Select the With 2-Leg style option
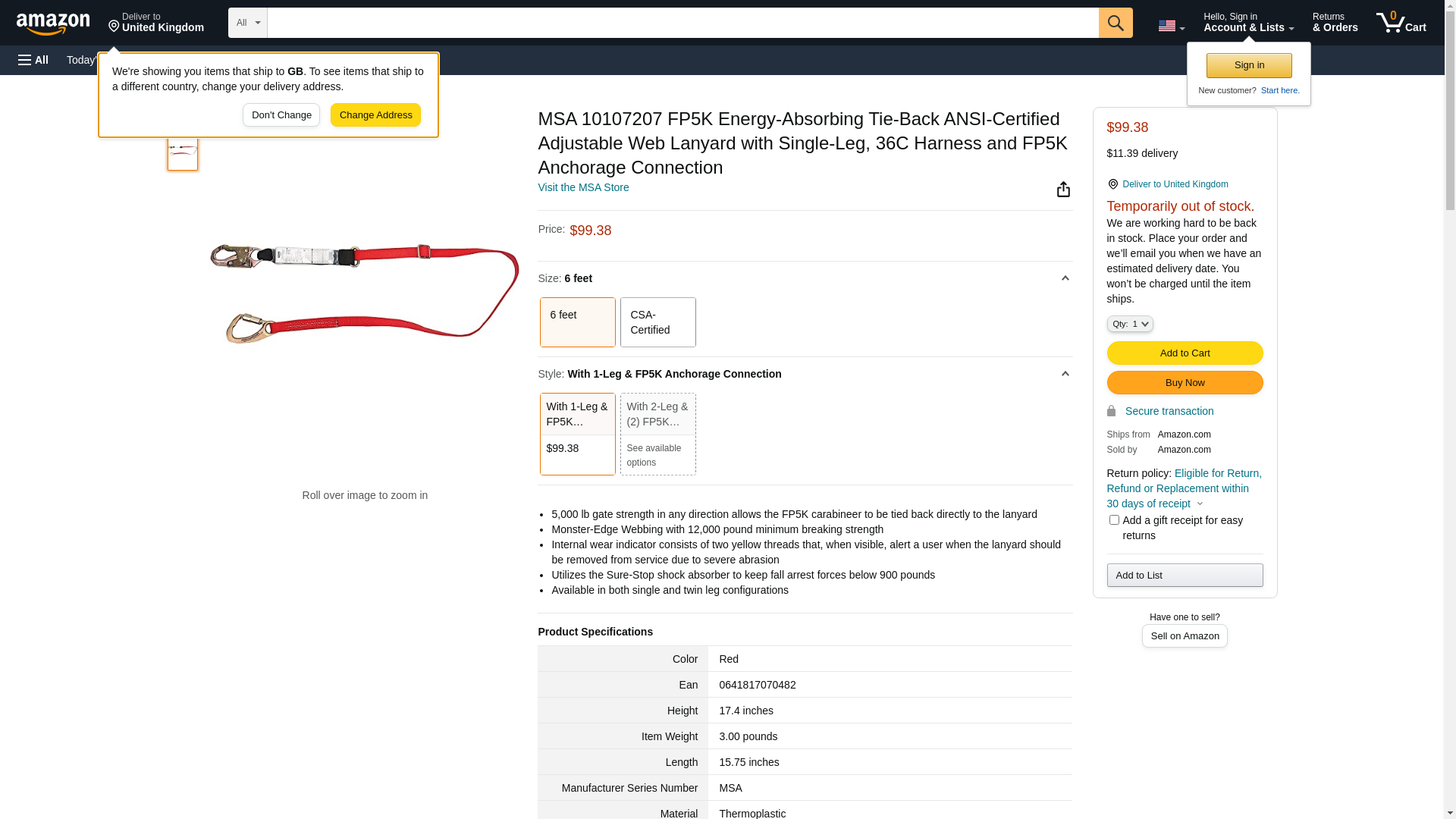This screenshot has width=1456, height=819. [x=657, y=433]
